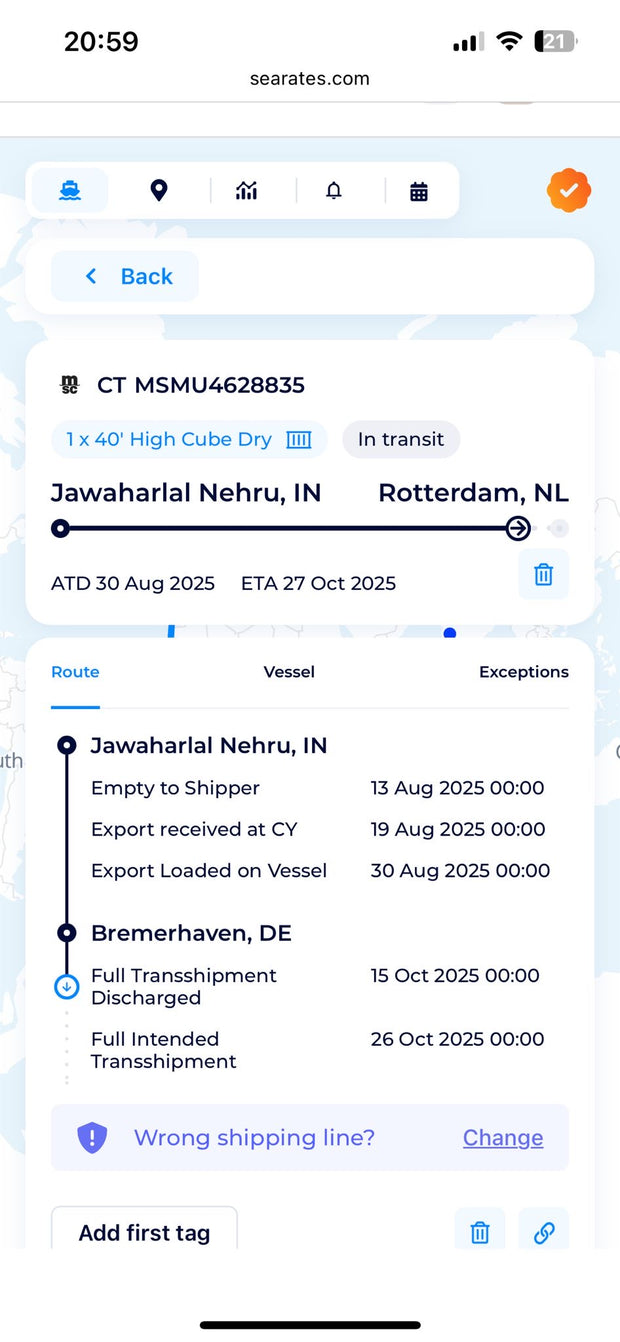Open the analytics chart icon
Screen dimensions: 620x1342
click(x=247, y=190)
